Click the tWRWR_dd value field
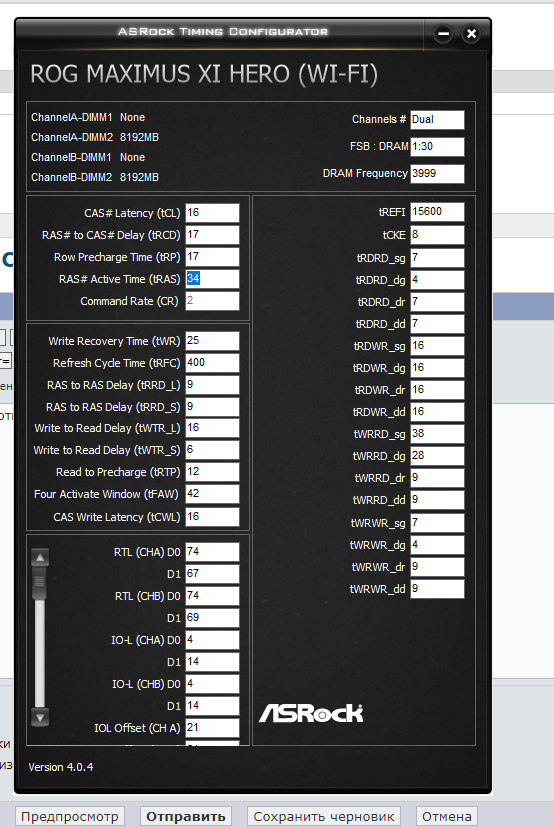 437,589
